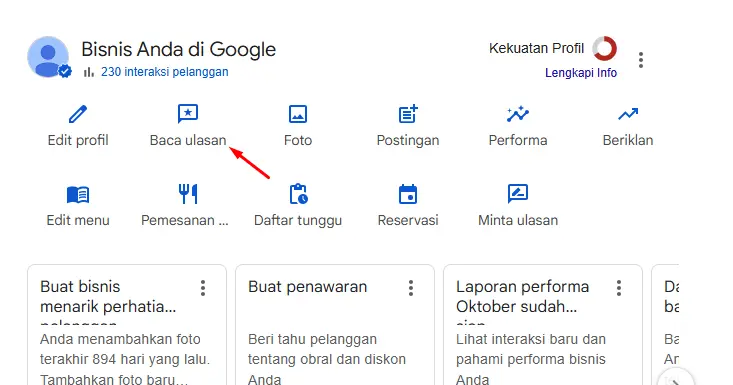The image size is (733, 385).
Task: Click the Pemesanan fork and knife icon
Action: [188, 194]
